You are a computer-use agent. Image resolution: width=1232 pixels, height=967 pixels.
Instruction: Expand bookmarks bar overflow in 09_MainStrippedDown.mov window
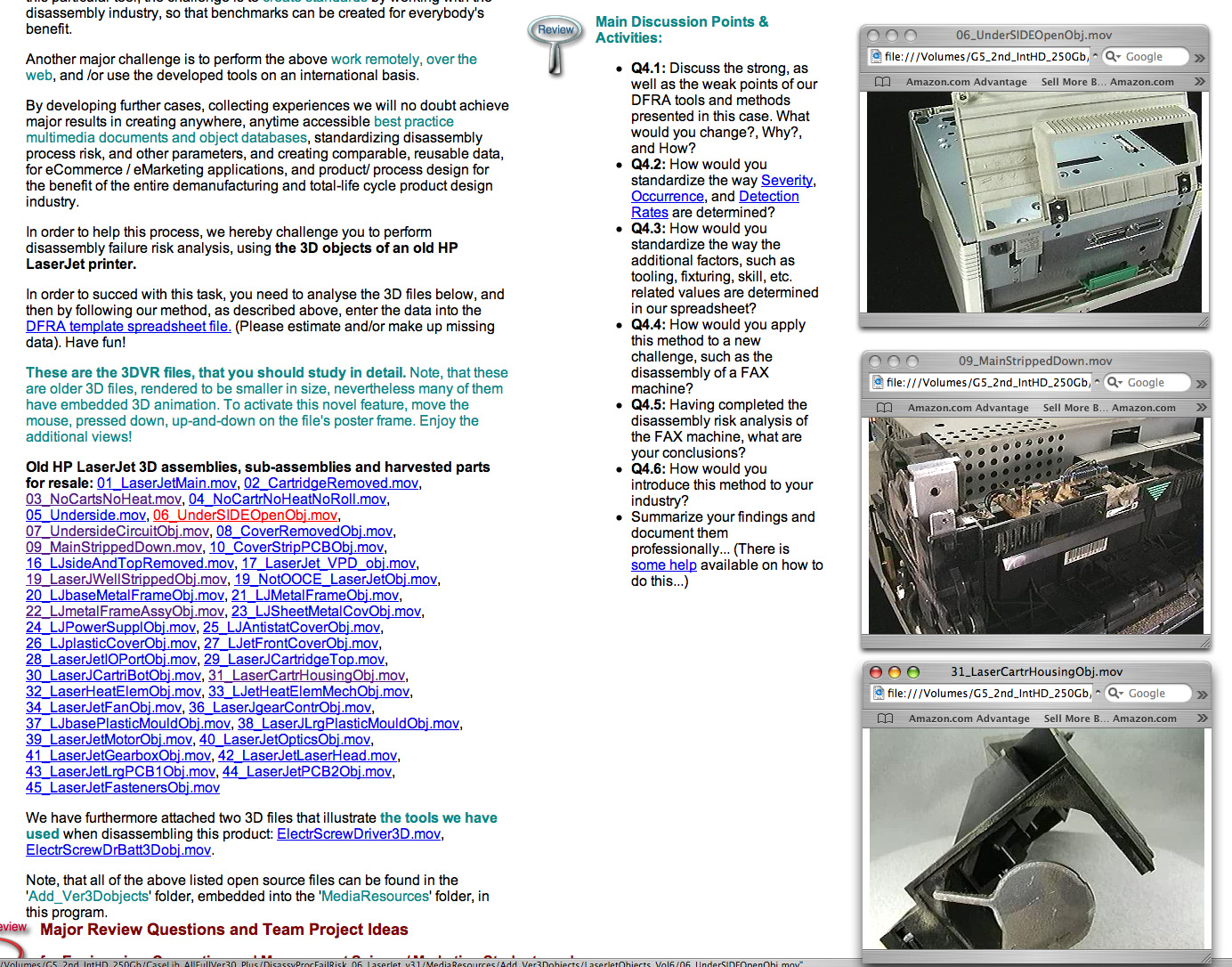1201,408
